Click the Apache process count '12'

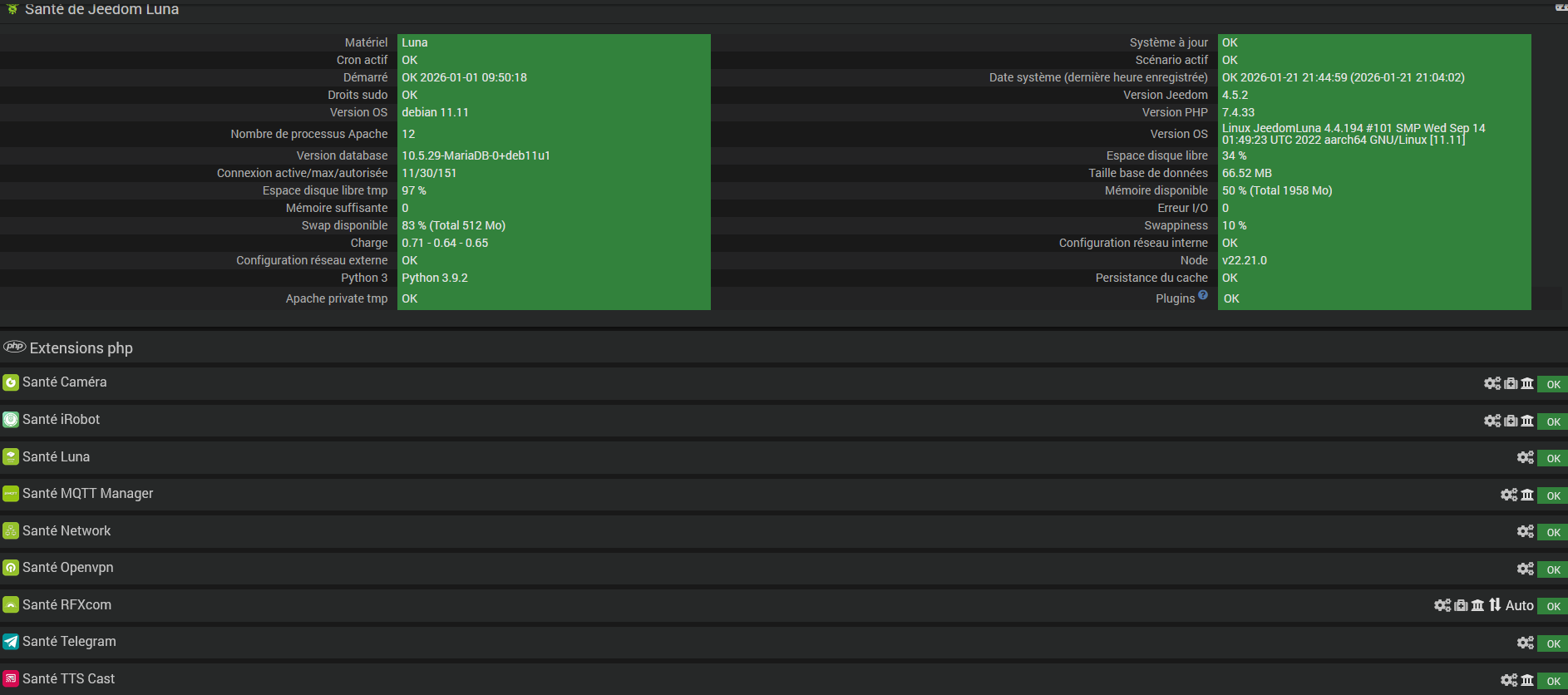tap(408, 134)
